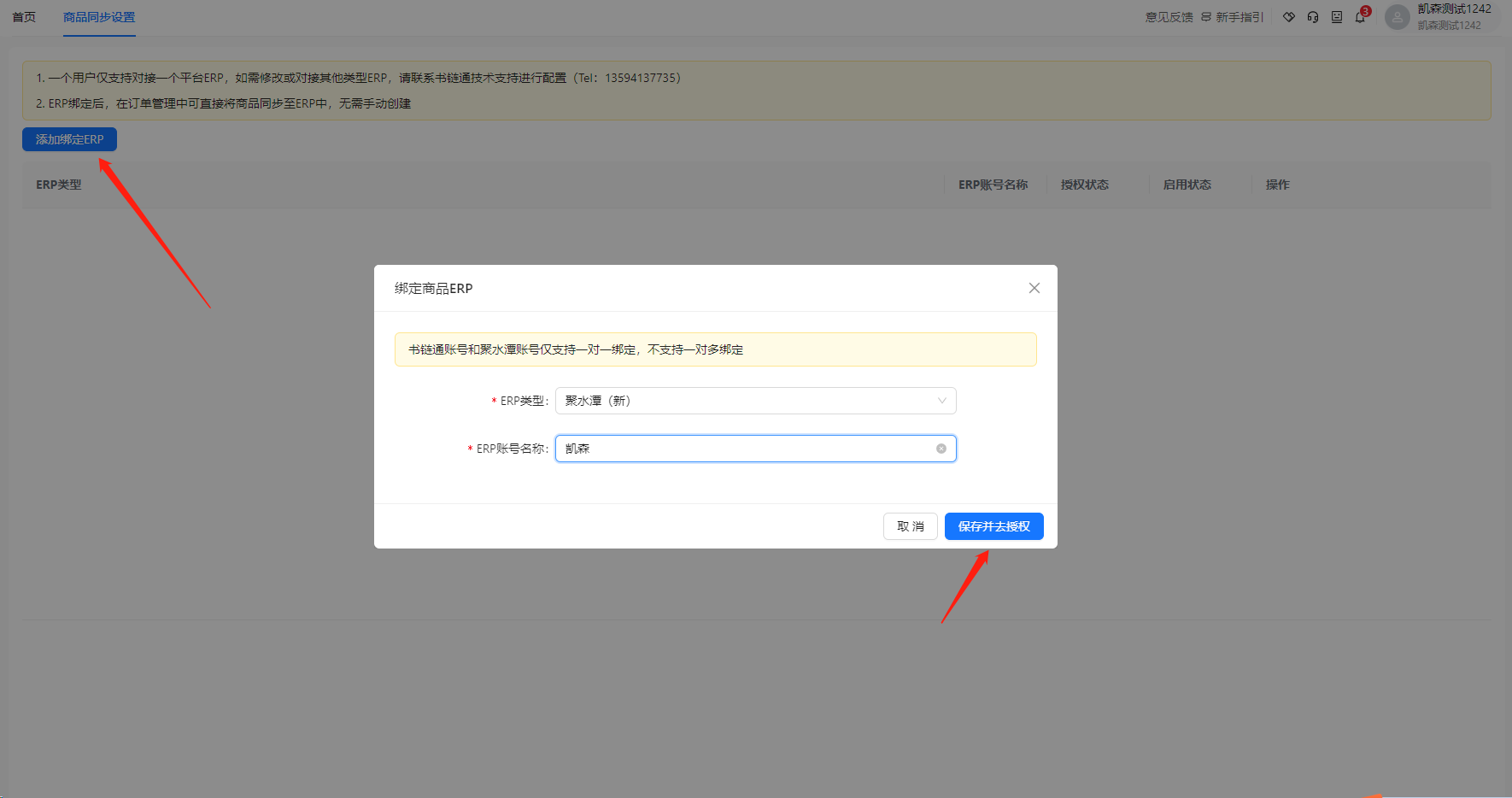Click the ERP账号名称 input field

755,449
